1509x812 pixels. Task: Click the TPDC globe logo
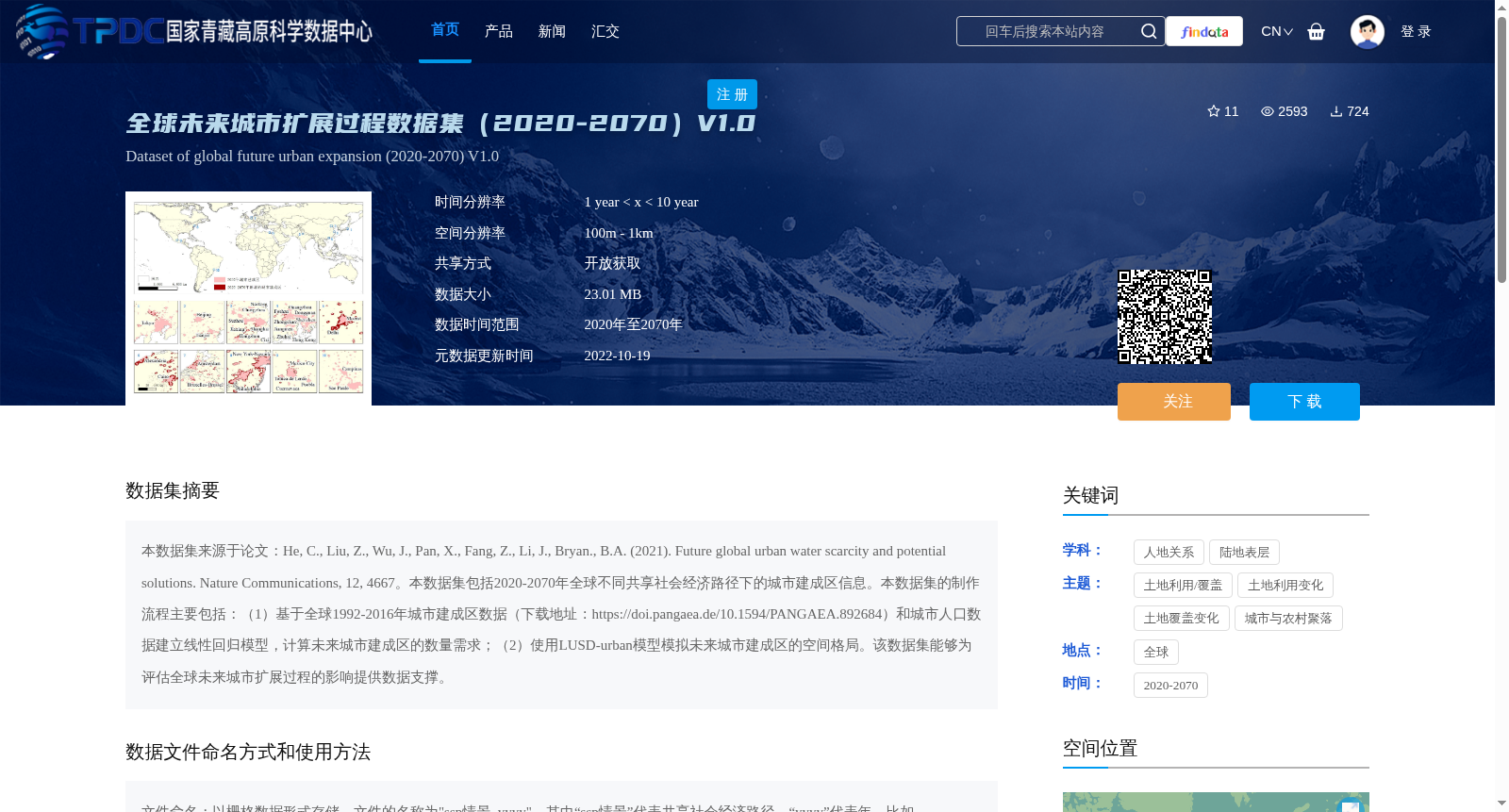coord(42,31)
